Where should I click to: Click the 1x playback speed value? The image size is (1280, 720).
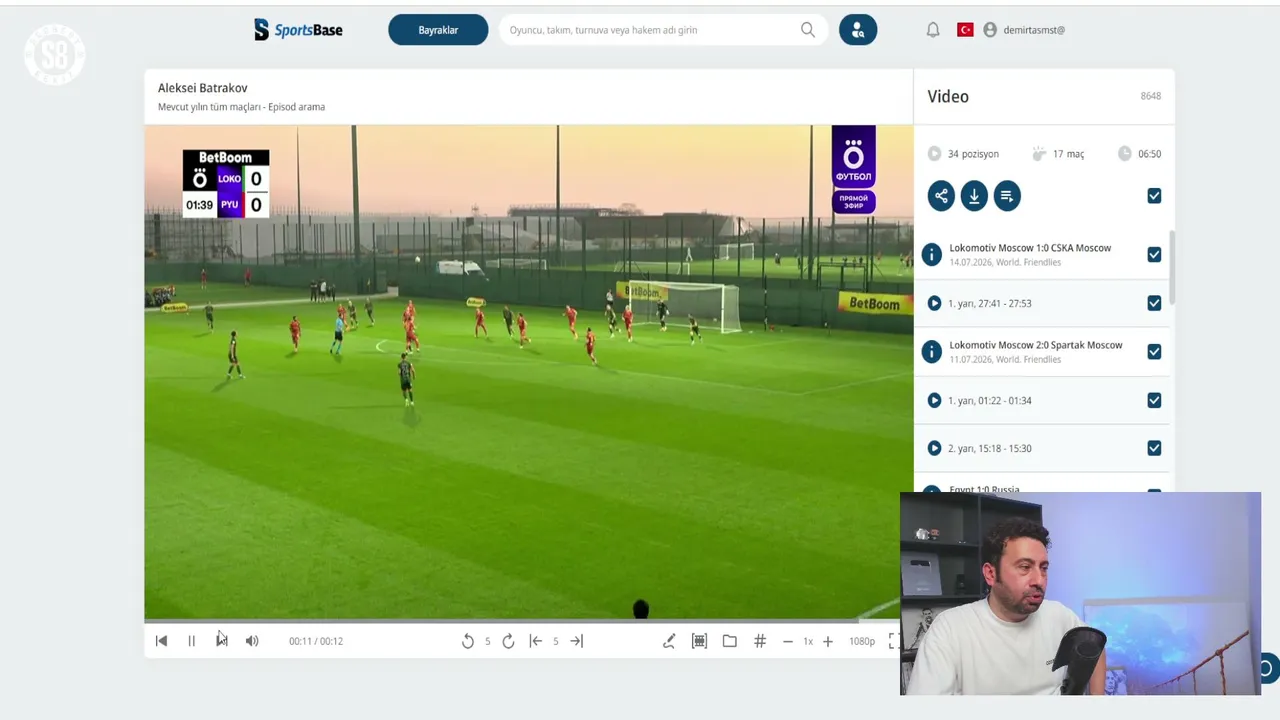pyautogui.click(x=808, y=641)
